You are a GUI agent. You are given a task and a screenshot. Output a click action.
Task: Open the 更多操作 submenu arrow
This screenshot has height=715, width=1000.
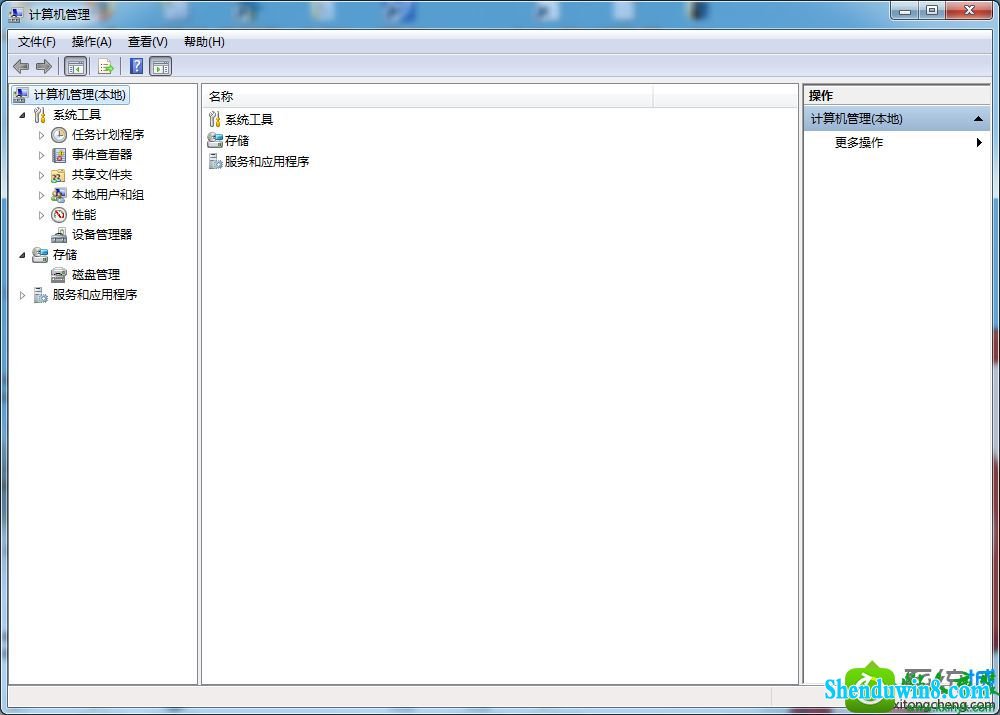(979, 143)
